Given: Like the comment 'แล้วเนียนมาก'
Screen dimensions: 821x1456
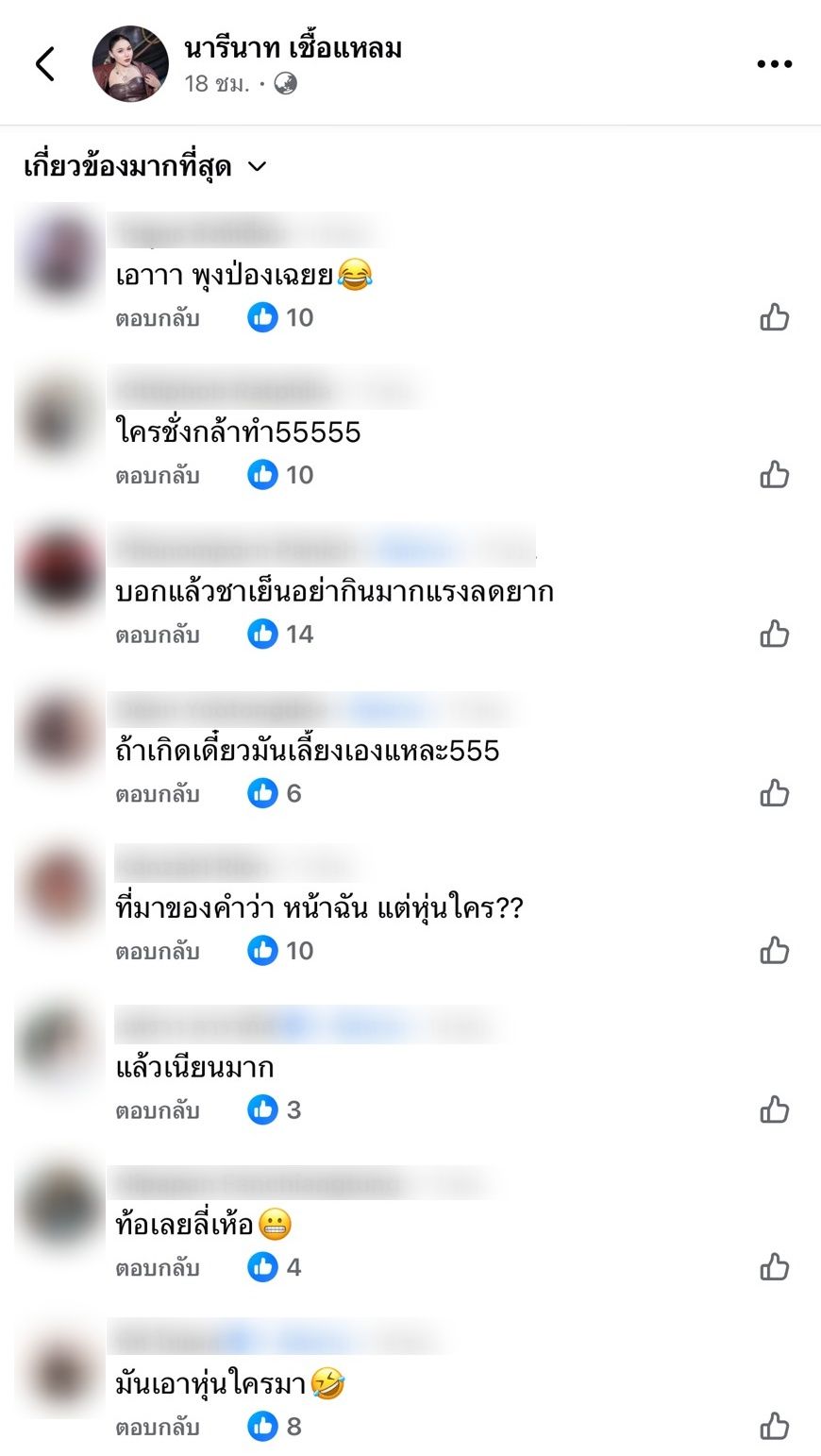Looking at the screenshot, I should tap(775, 1109).
